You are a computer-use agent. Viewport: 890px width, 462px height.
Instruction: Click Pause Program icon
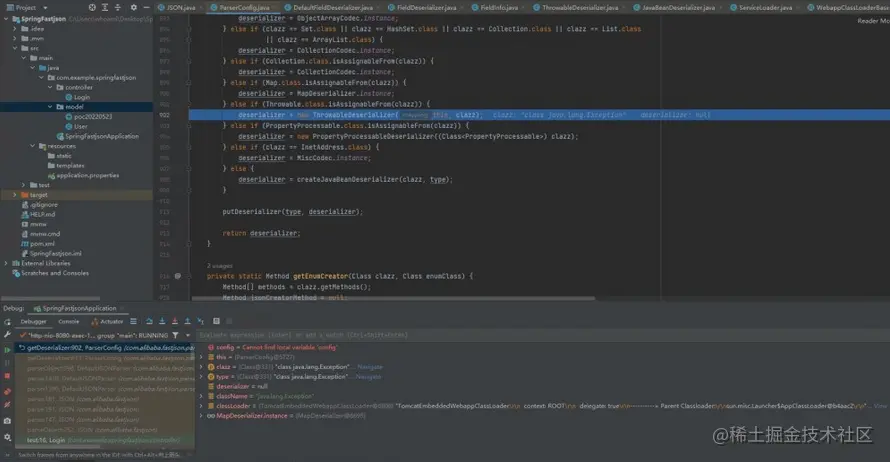pos(7,363)
